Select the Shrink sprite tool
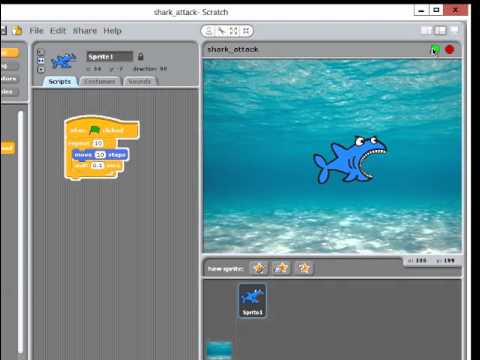 pyautogui.click(x=246, y=31)
